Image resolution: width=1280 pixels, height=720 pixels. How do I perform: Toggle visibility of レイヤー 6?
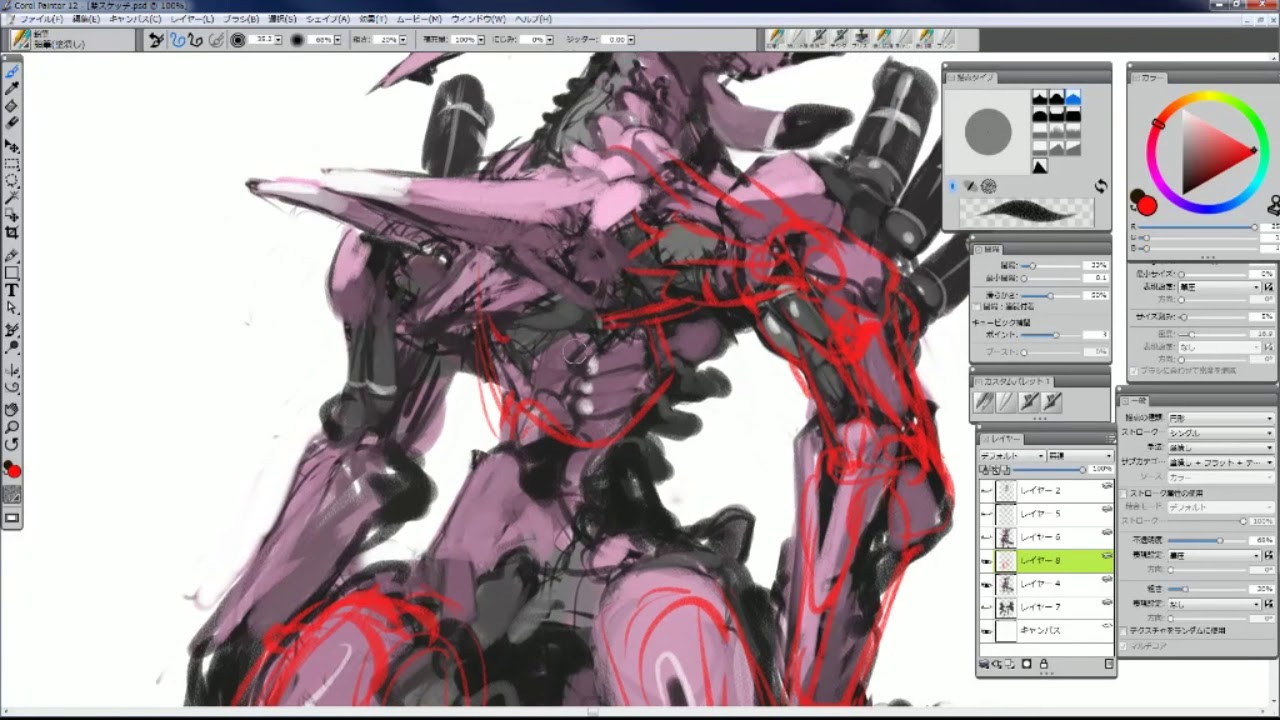coord(987,538)
